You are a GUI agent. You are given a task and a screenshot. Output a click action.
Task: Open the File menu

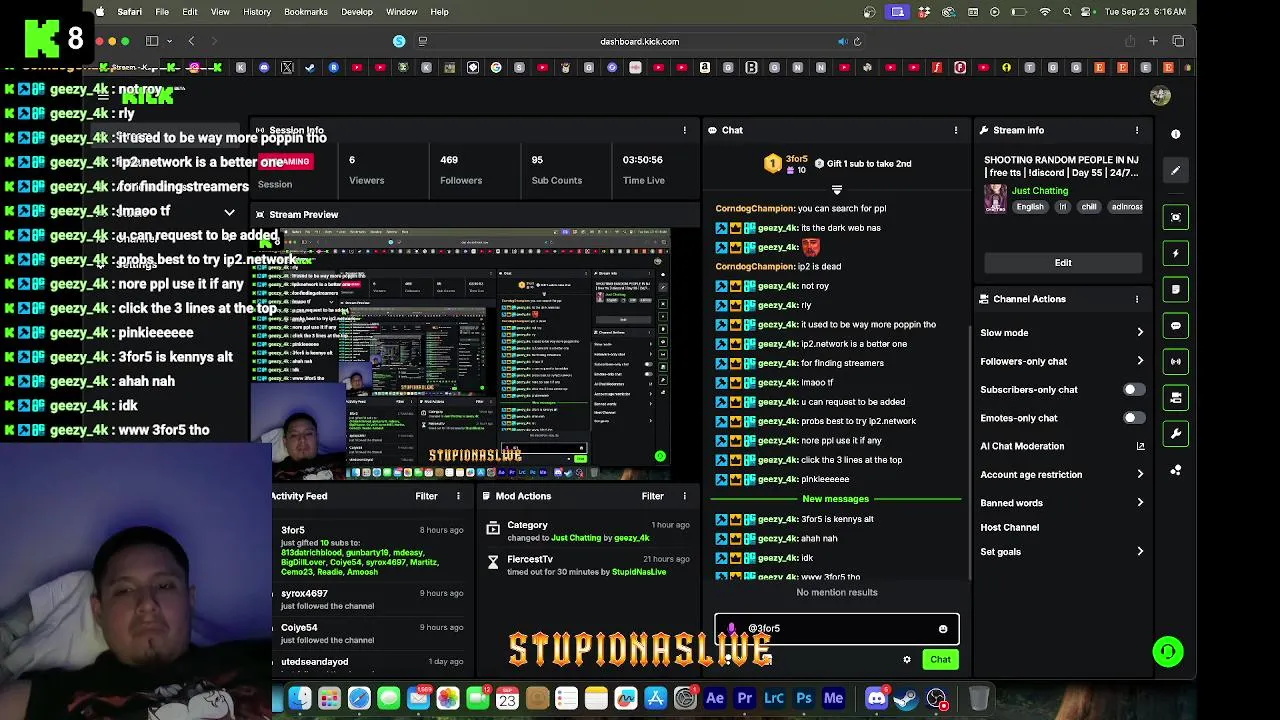pos(162,12)
